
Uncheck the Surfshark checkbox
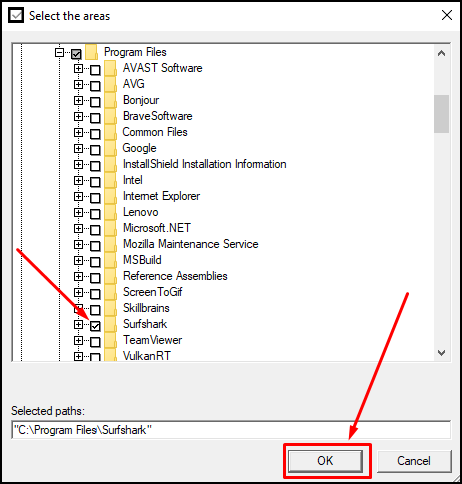click(x=95, y=326)
